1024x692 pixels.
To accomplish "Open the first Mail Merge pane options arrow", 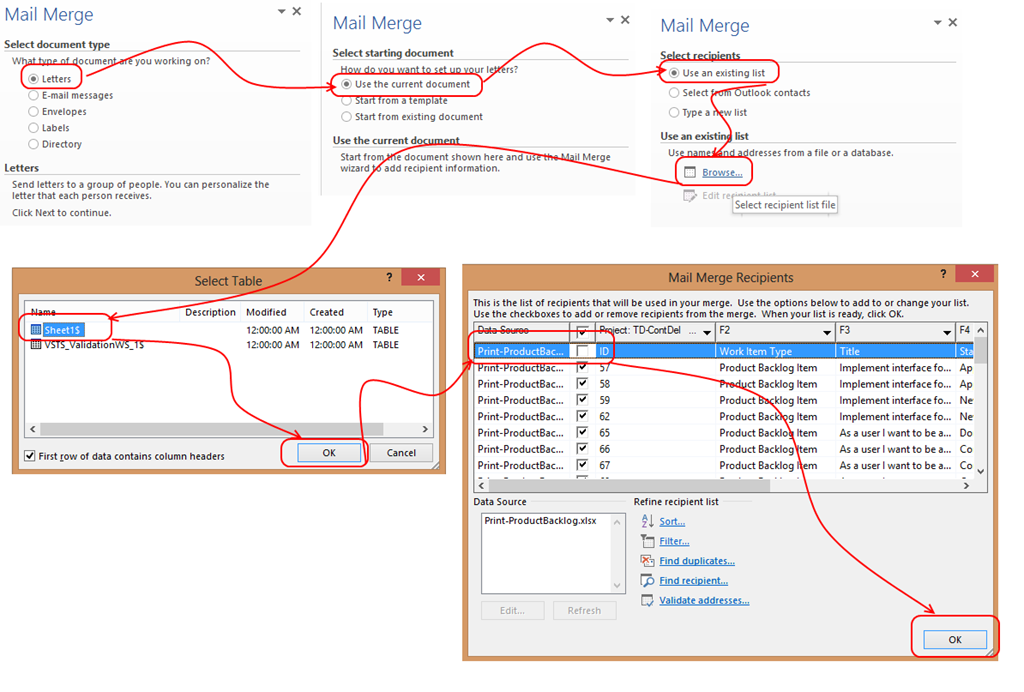I will click(x=279, y=11).
